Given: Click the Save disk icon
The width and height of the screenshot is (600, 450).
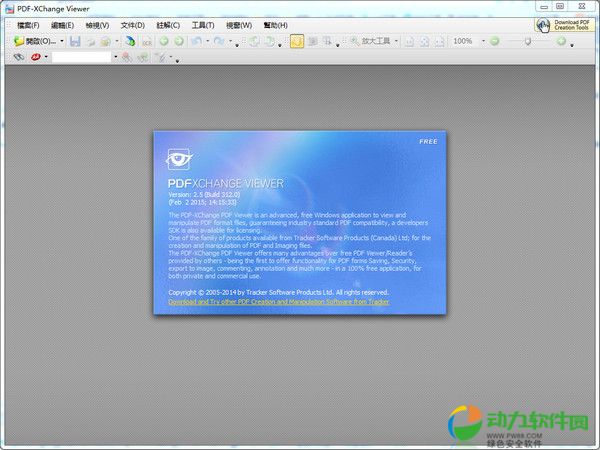Looking at the screenshot, I should pos(75,41).
